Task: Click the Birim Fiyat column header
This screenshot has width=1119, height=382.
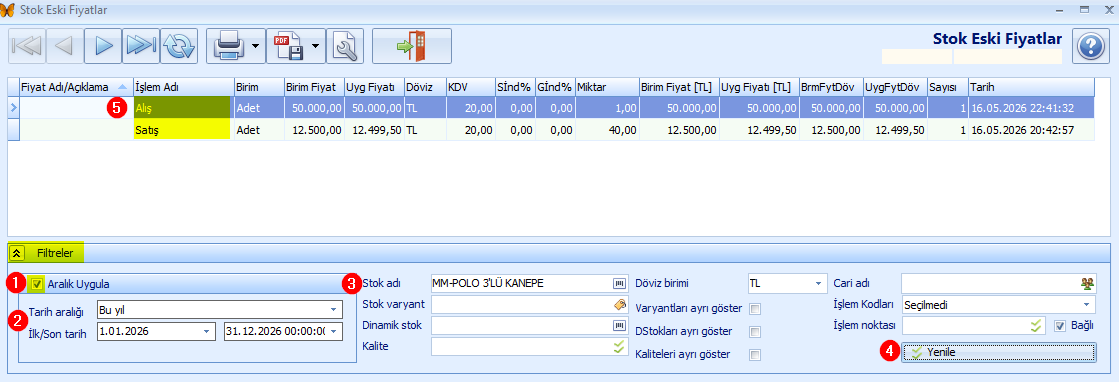Action: coord(314,86)
